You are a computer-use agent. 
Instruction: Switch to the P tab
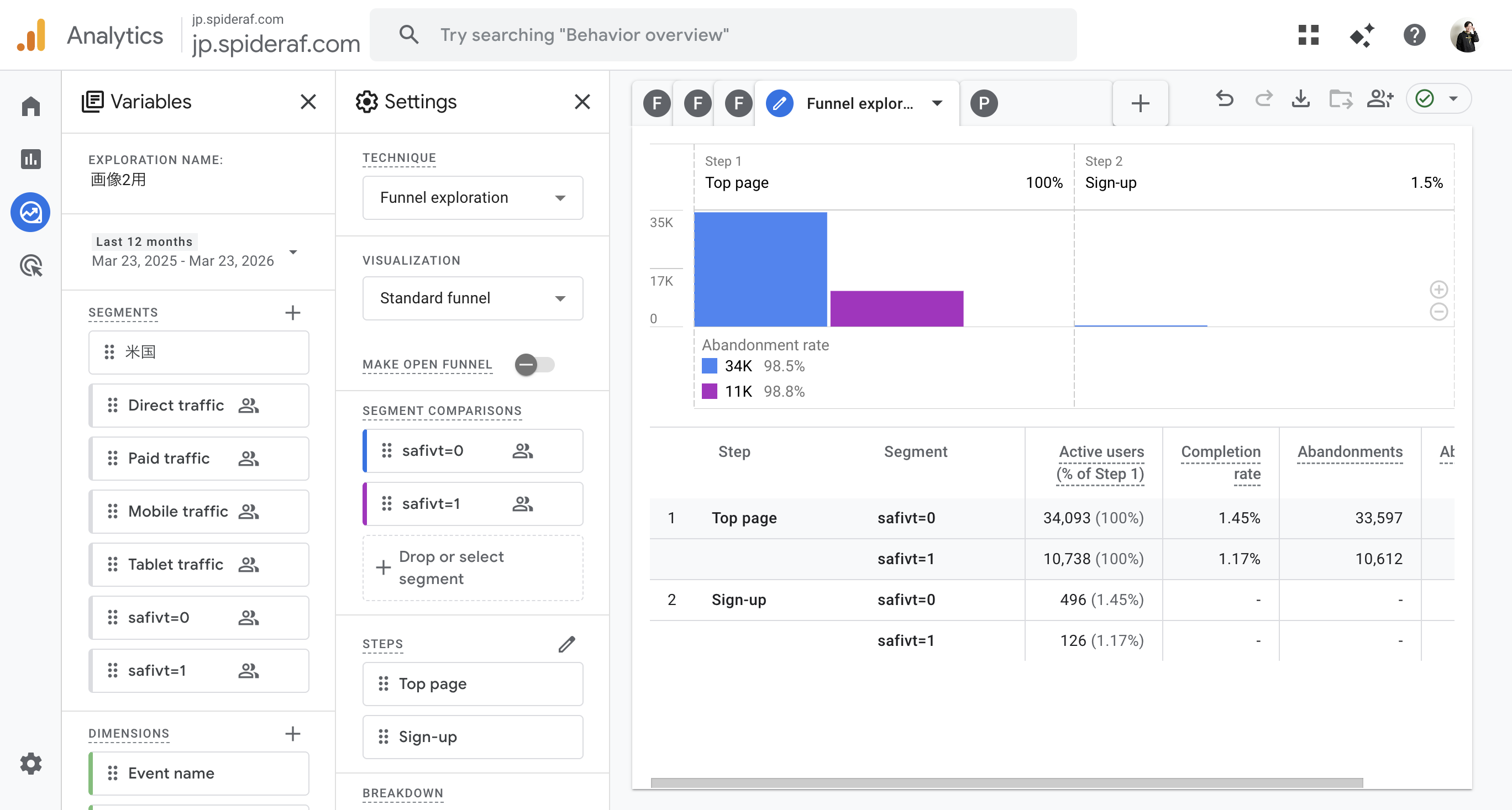[984, 103]
